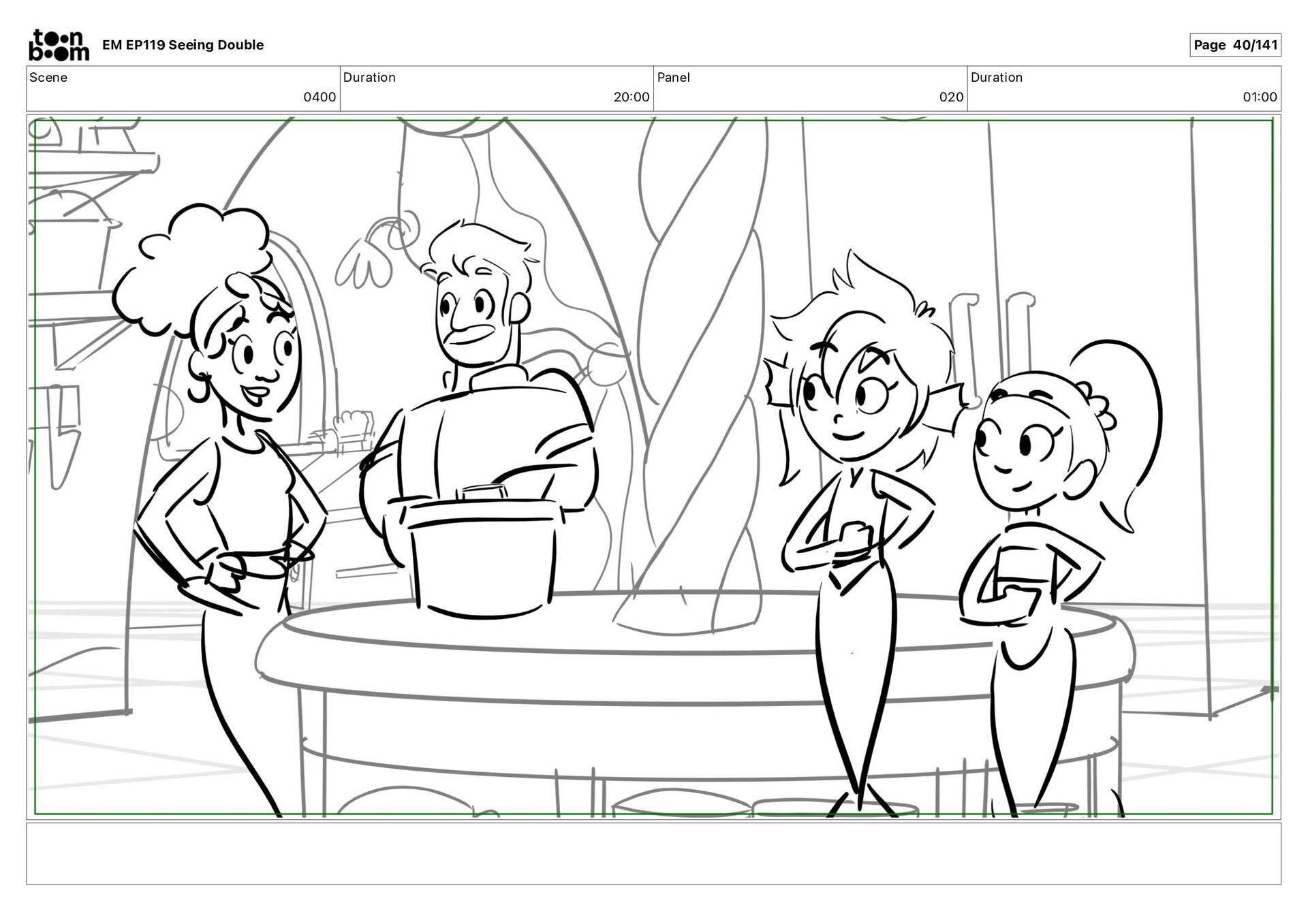Click the Toon Boom logo
This screenshot has height=924, width=1308.
(x=59, y=45)
